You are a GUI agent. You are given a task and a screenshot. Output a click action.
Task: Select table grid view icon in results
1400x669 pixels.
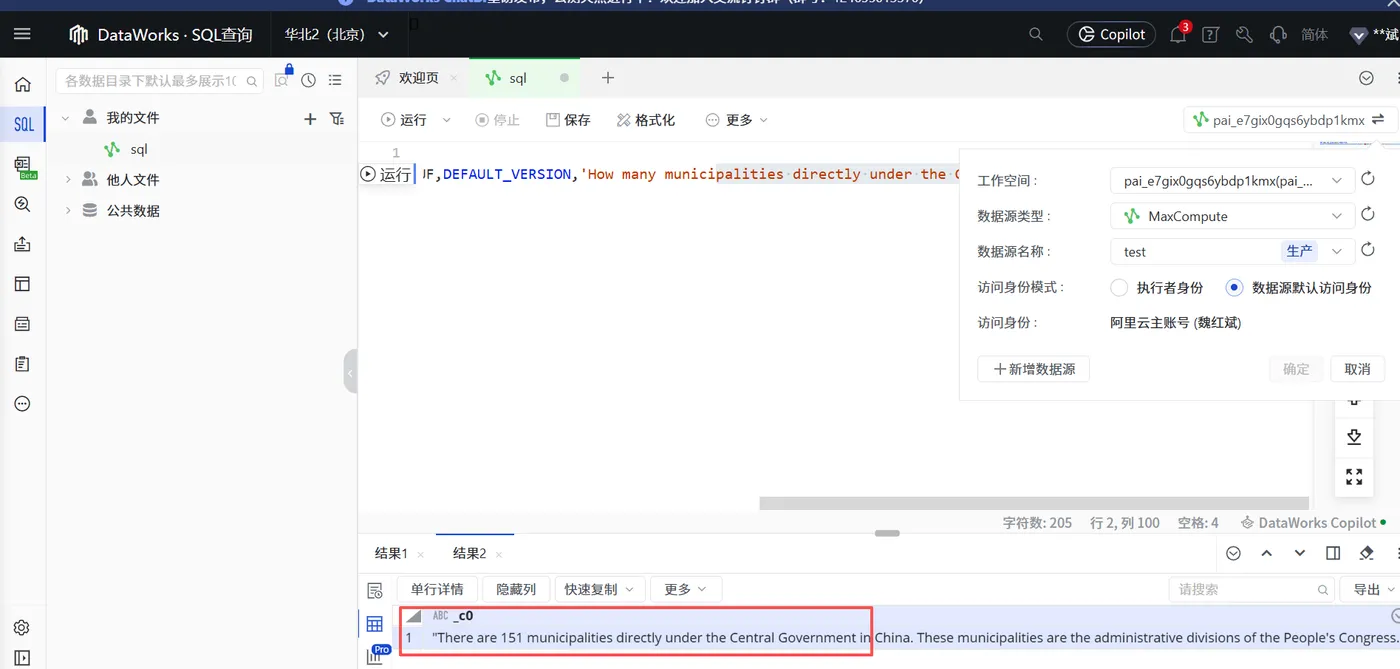[x=375, y=624]
